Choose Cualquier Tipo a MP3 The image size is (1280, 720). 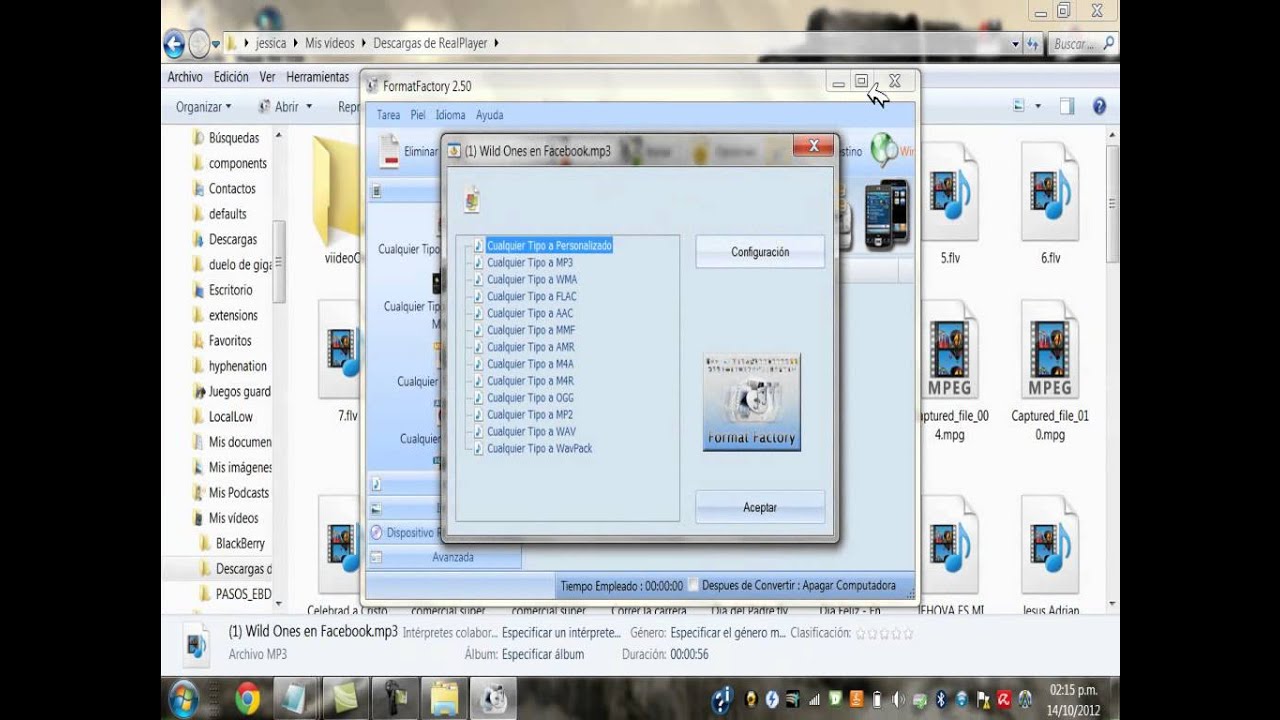pos(529,262)
